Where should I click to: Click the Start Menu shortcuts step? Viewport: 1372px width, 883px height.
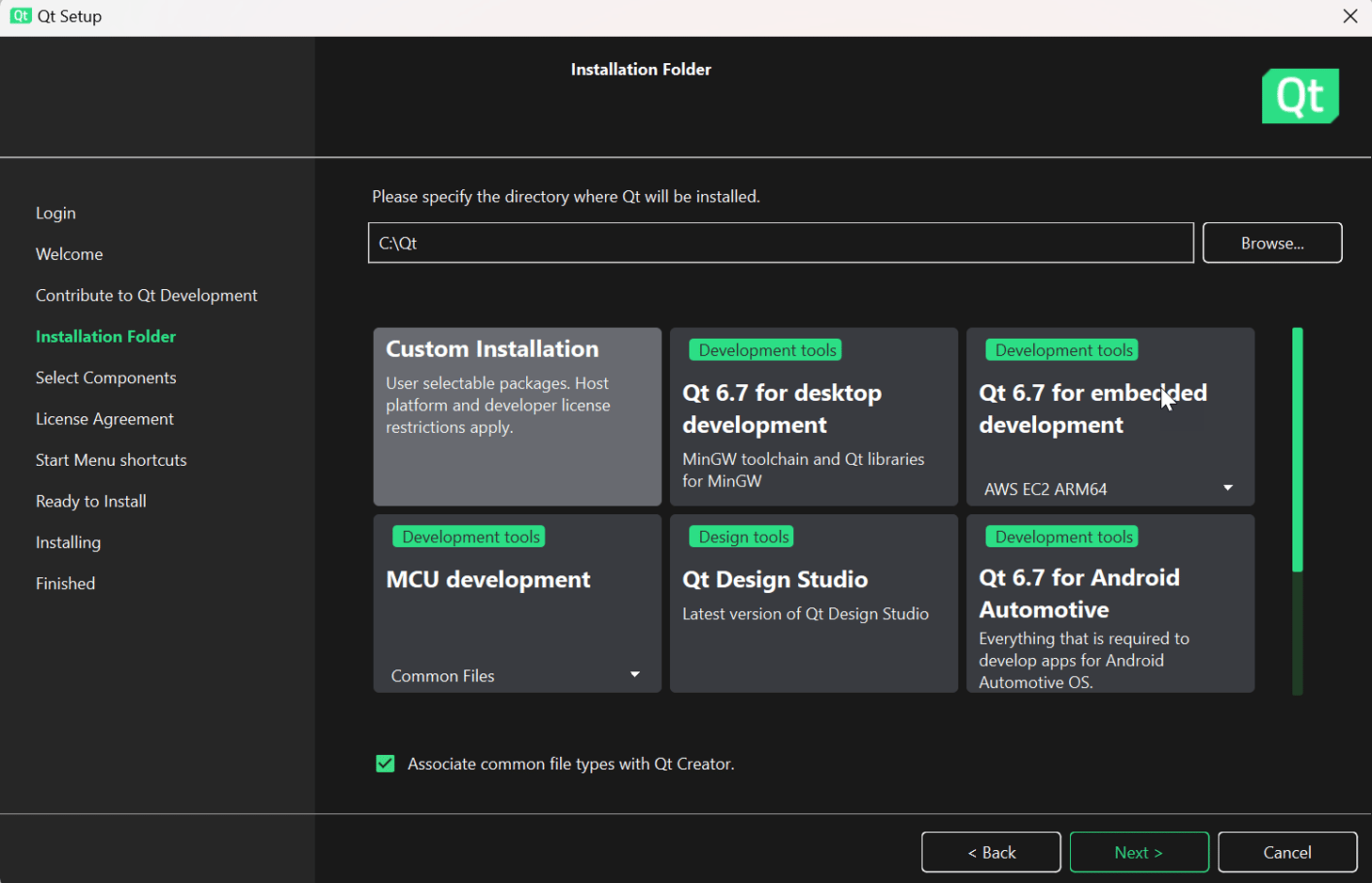point(110,459)
